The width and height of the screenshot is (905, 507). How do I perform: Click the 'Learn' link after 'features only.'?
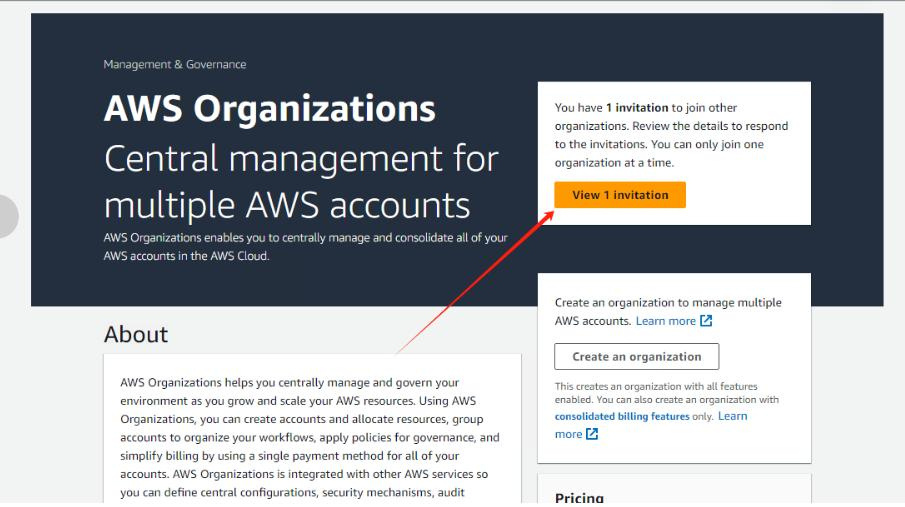(x=732, y=416)
